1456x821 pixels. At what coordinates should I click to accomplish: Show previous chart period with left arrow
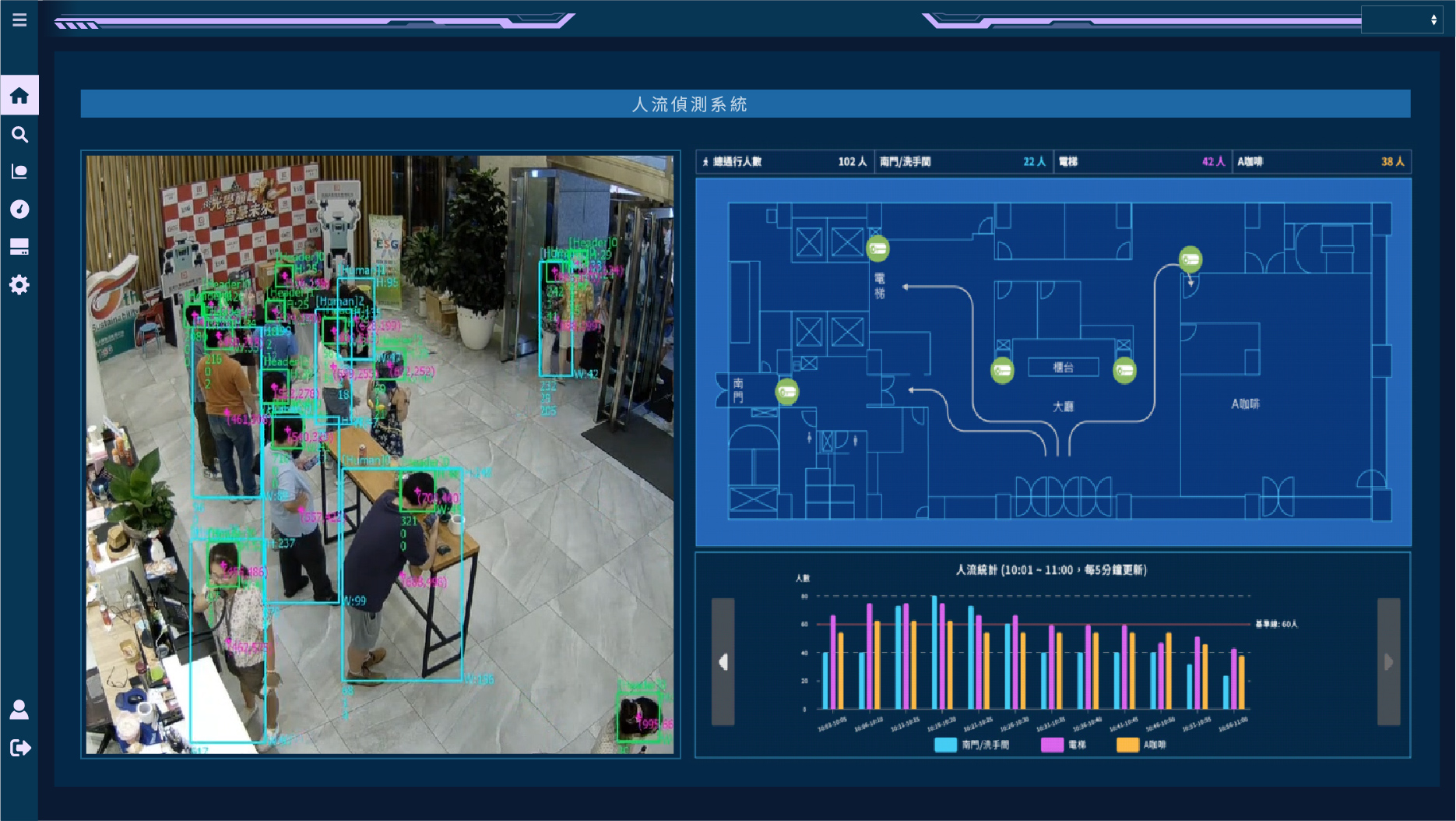point(723,662)
